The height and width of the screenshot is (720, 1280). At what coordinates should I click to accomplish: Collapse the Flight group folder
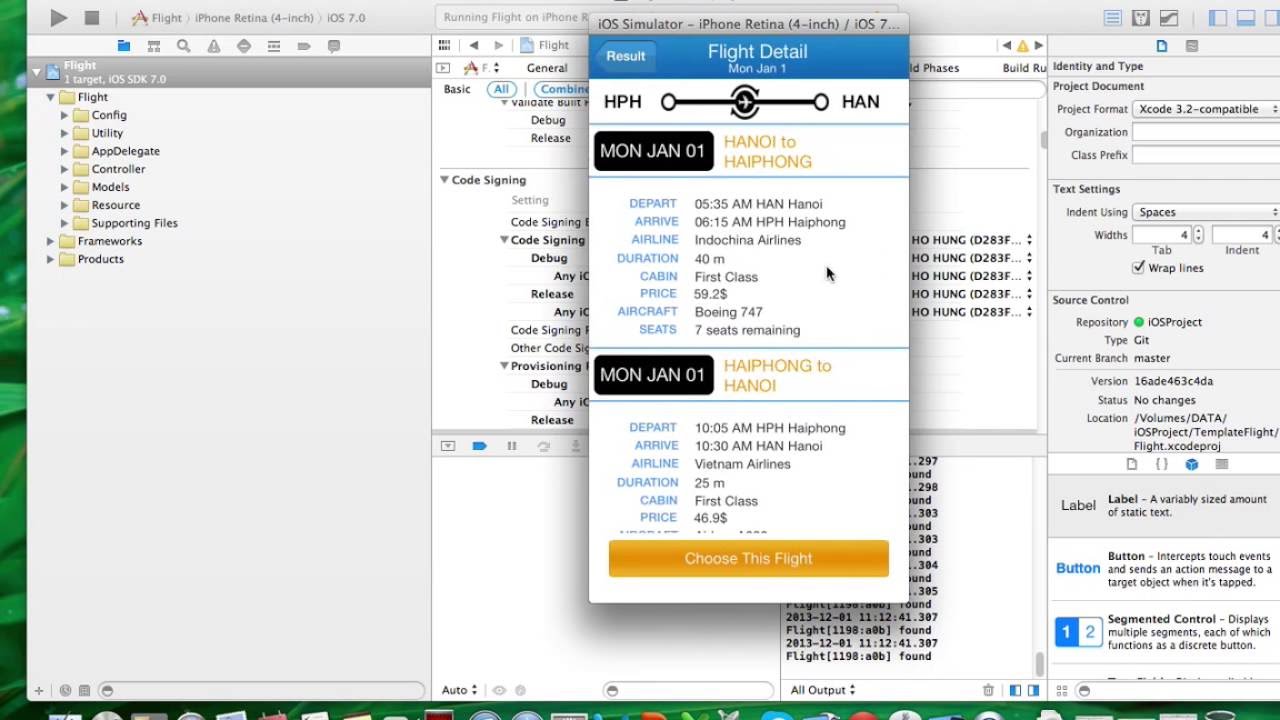click(x=50, y=97)
